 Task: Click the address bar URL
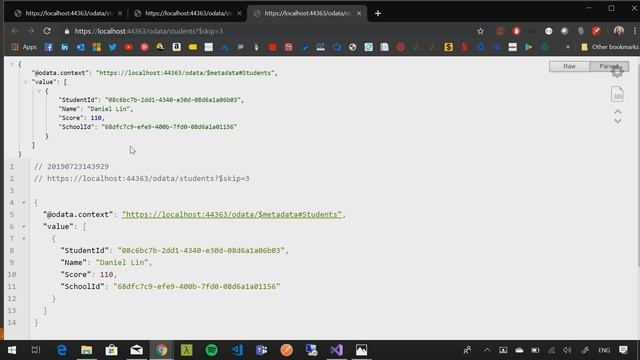(149, 31)
